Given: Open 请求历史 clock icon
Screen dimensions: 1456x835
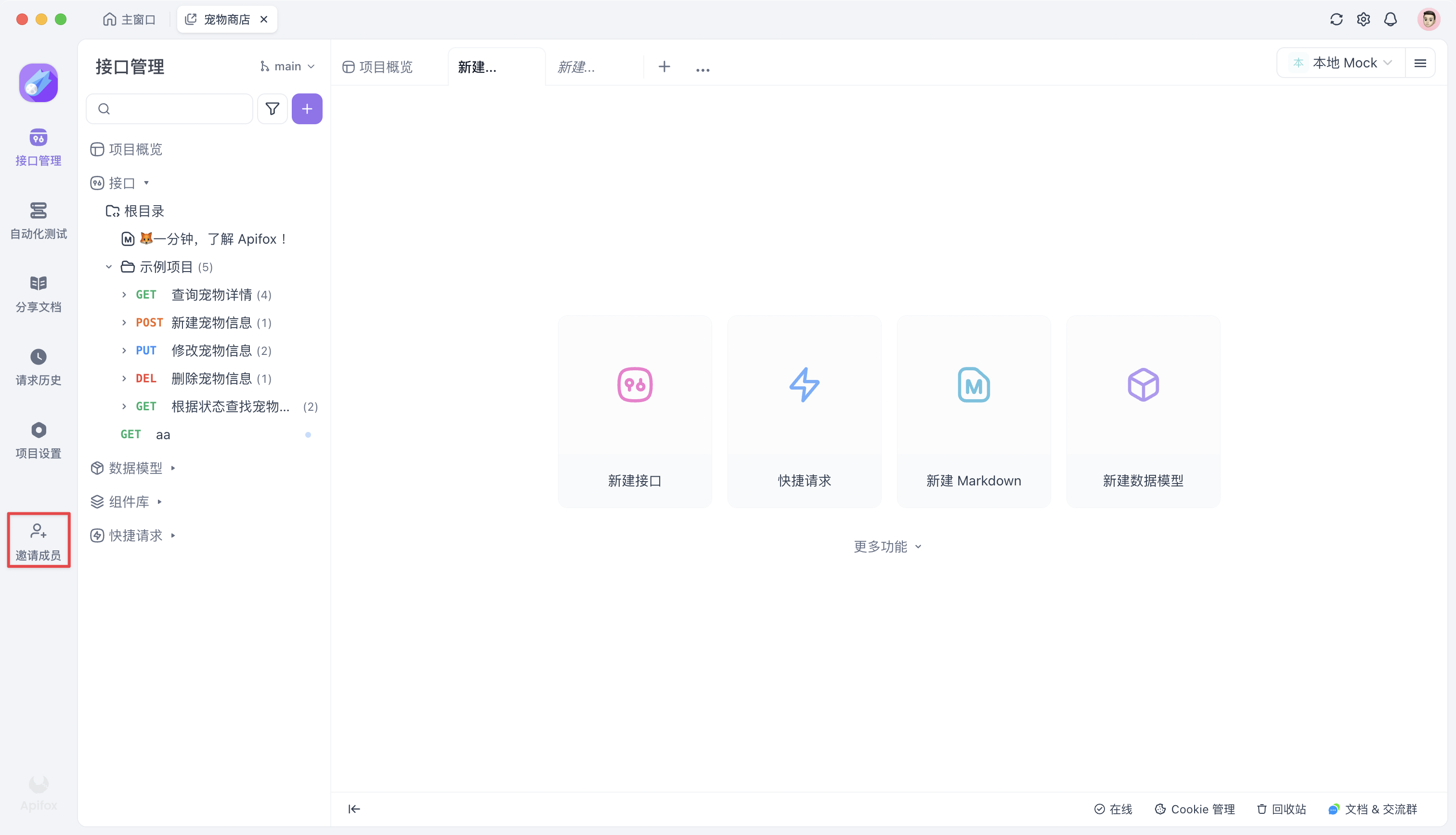Looking at the screenshot, I should 39,357.
